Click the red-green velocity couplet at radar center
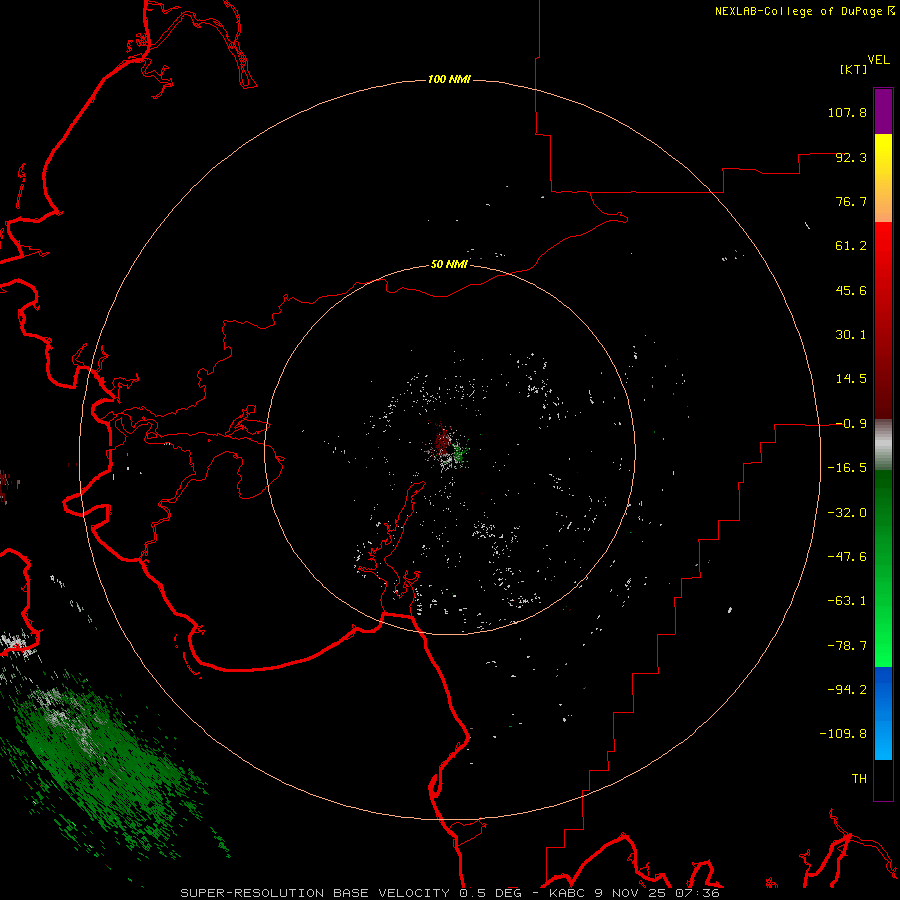The width and height of the screenshot is (900, 900). [449, 447]
